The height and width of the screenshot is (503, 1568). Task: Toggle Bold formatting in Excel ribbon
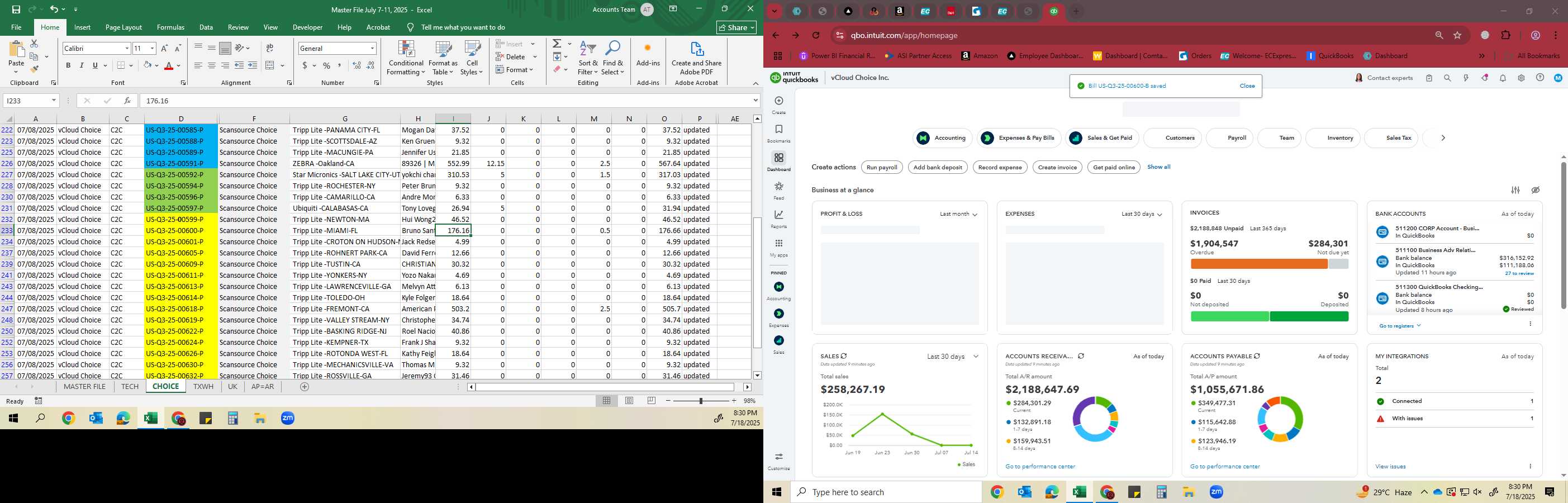[68, 65]
